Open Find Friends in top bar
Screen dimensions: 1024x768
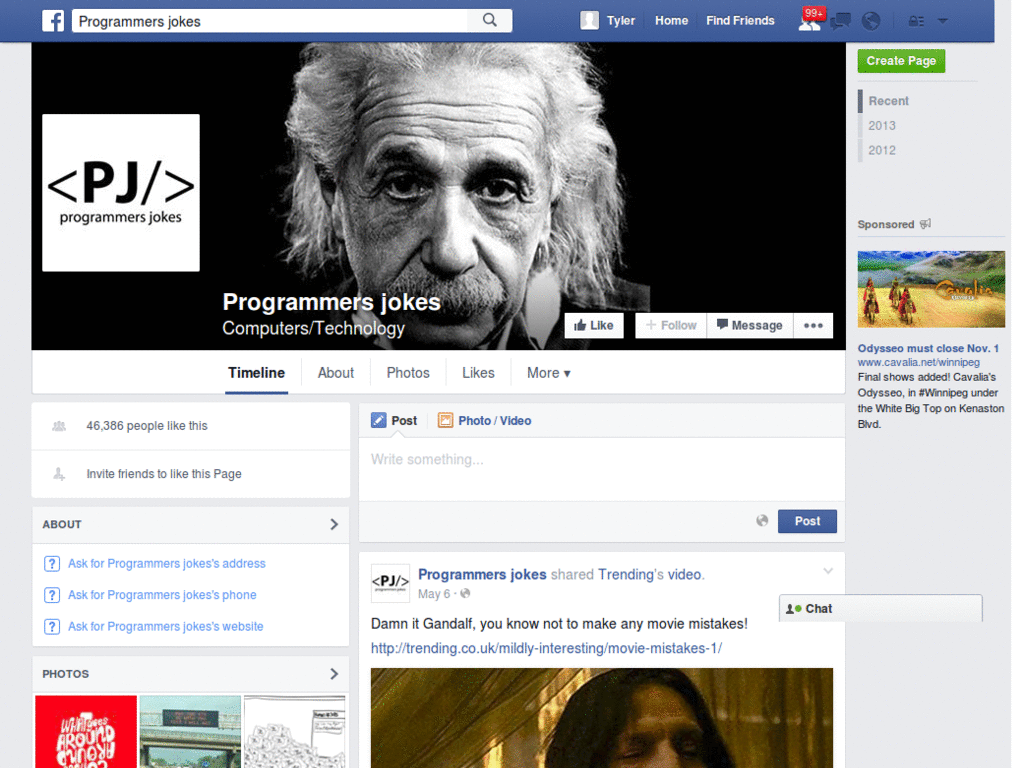click(740, 21)
